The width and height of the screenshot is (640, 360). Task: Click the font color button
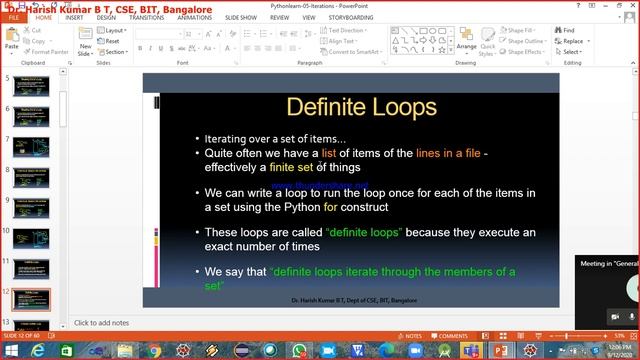point(227,49)
